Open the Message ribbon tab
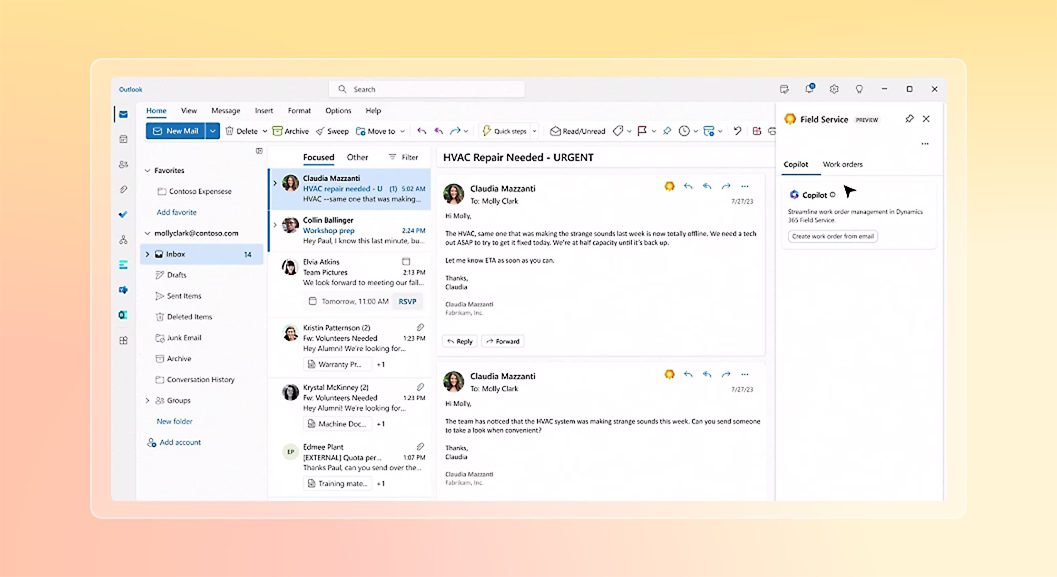 [226, 111]
